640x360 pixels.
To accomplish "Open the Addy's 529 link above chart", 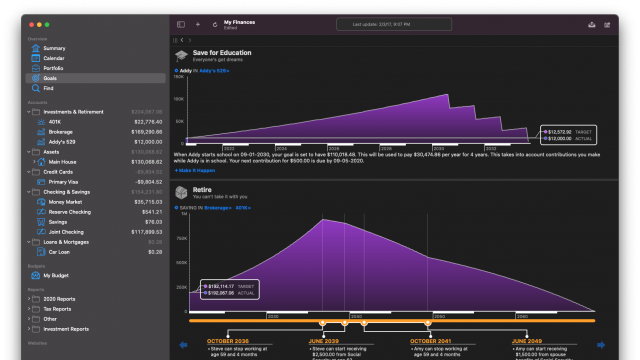I will [214, 71].
